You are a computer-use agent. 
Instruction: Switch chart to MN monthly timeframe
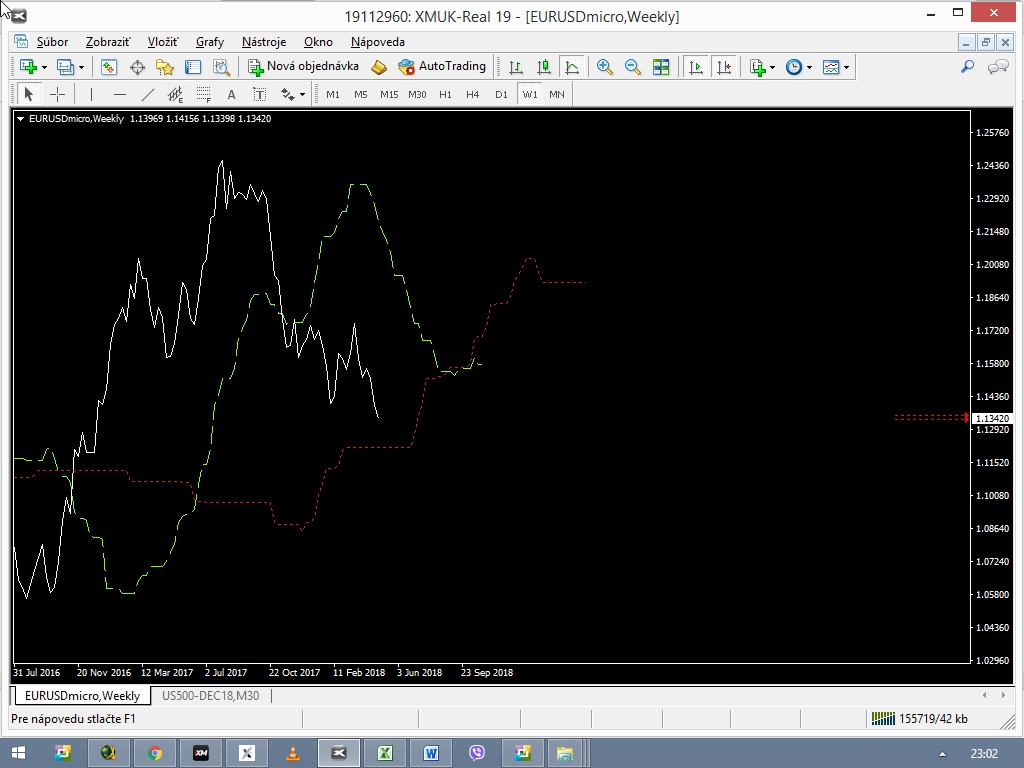click(x=557, y=94)
